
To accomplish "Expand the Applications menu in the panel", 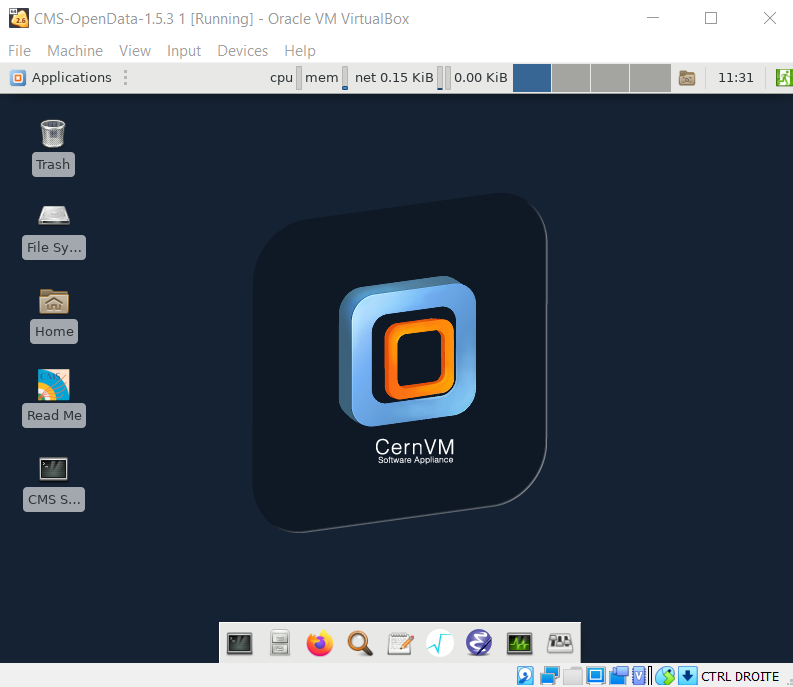I will tap(61, 78).
